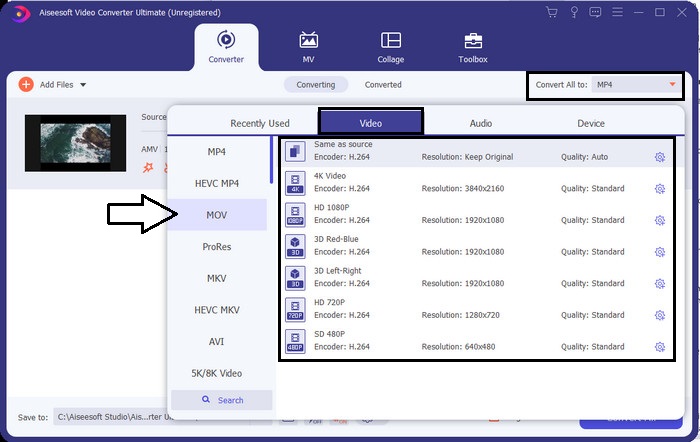This screenshot has height=442, width=700.
Task: Click the orange Add Files plus icon
Action: point(26,84)
